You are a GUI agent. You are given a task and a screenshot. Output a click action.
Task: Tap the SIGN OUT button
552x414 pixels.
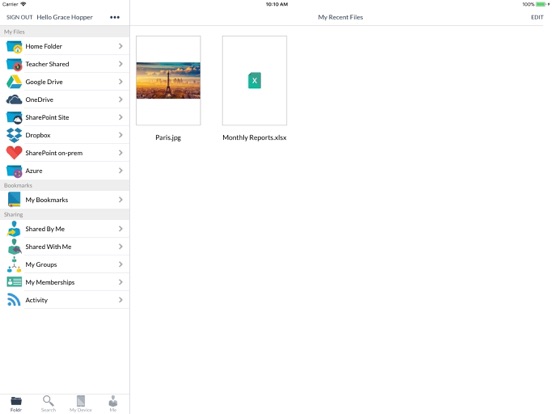click(x=19, y=17)
